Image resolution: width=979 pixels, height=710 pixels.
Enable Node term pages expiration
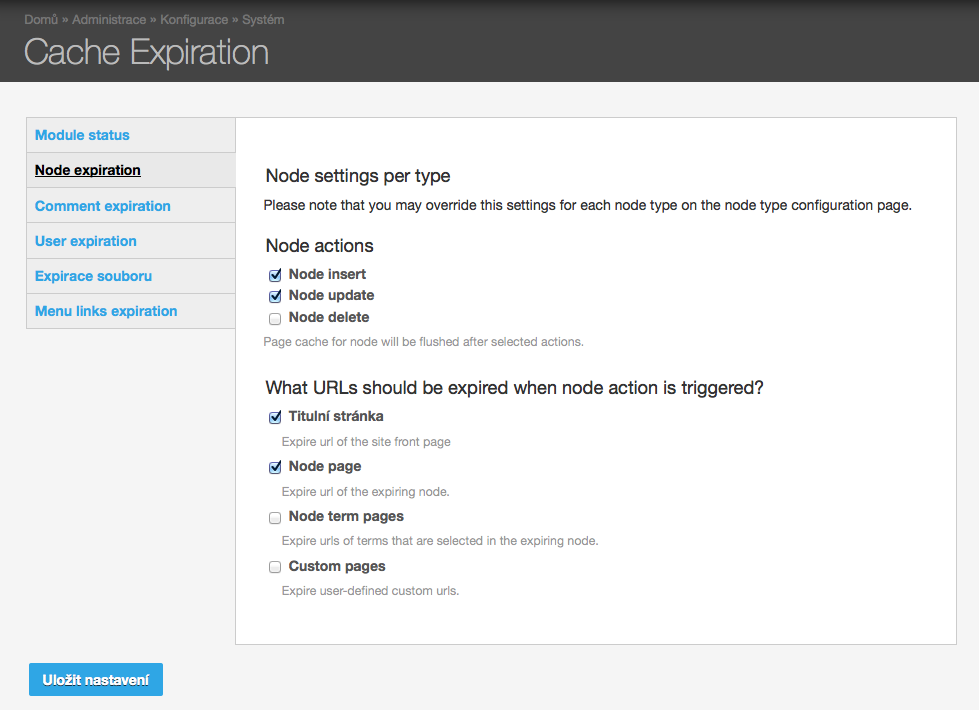[x=275, y=518]
